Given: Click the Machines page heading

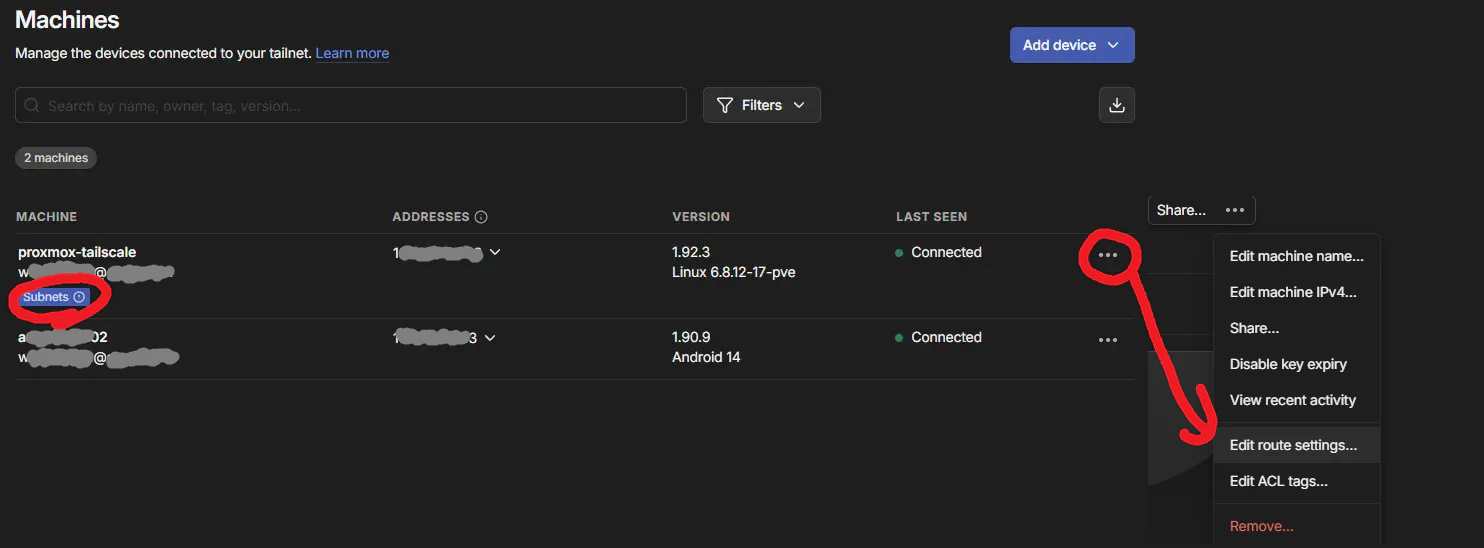Looking at the screenshot, I should click(x=67, y=19).
